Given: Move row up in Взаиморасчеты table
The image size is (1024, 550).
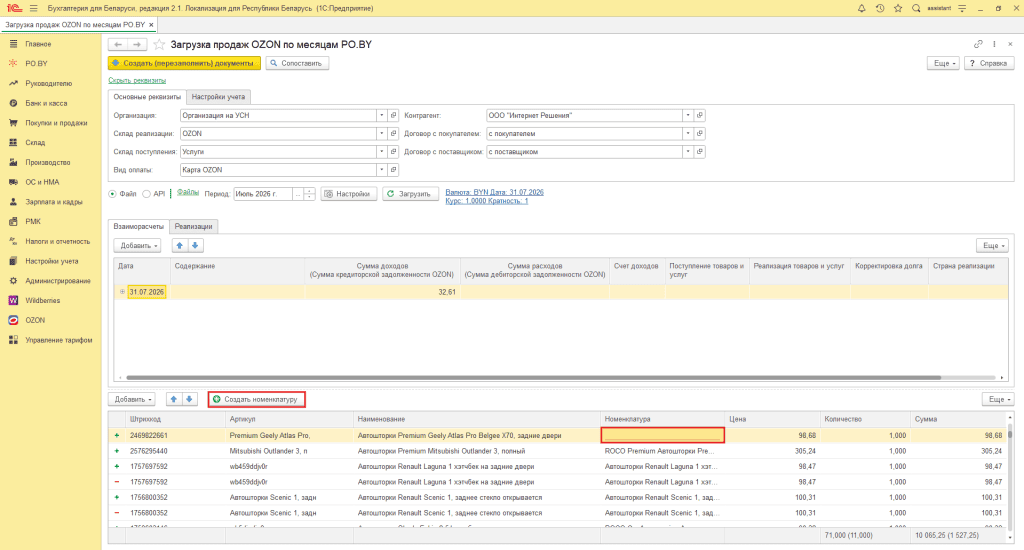Looking at the screenshot, I should pos(180,246).
